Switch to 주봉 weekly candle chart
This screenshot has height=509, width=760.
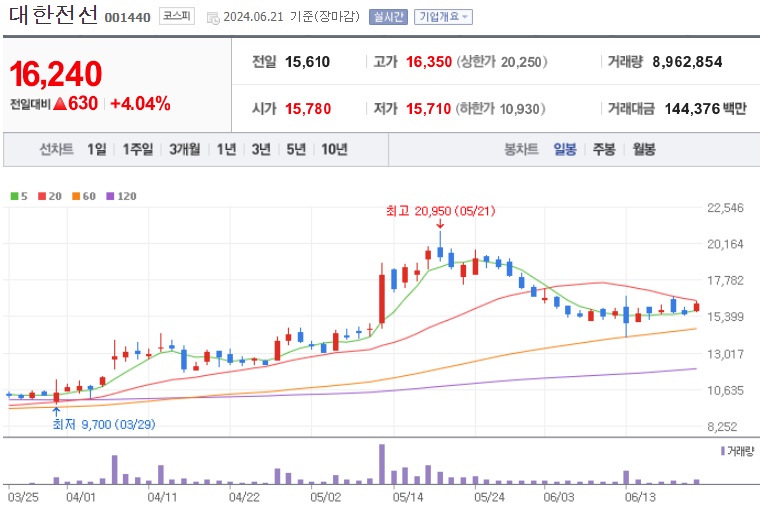(604, 149)
